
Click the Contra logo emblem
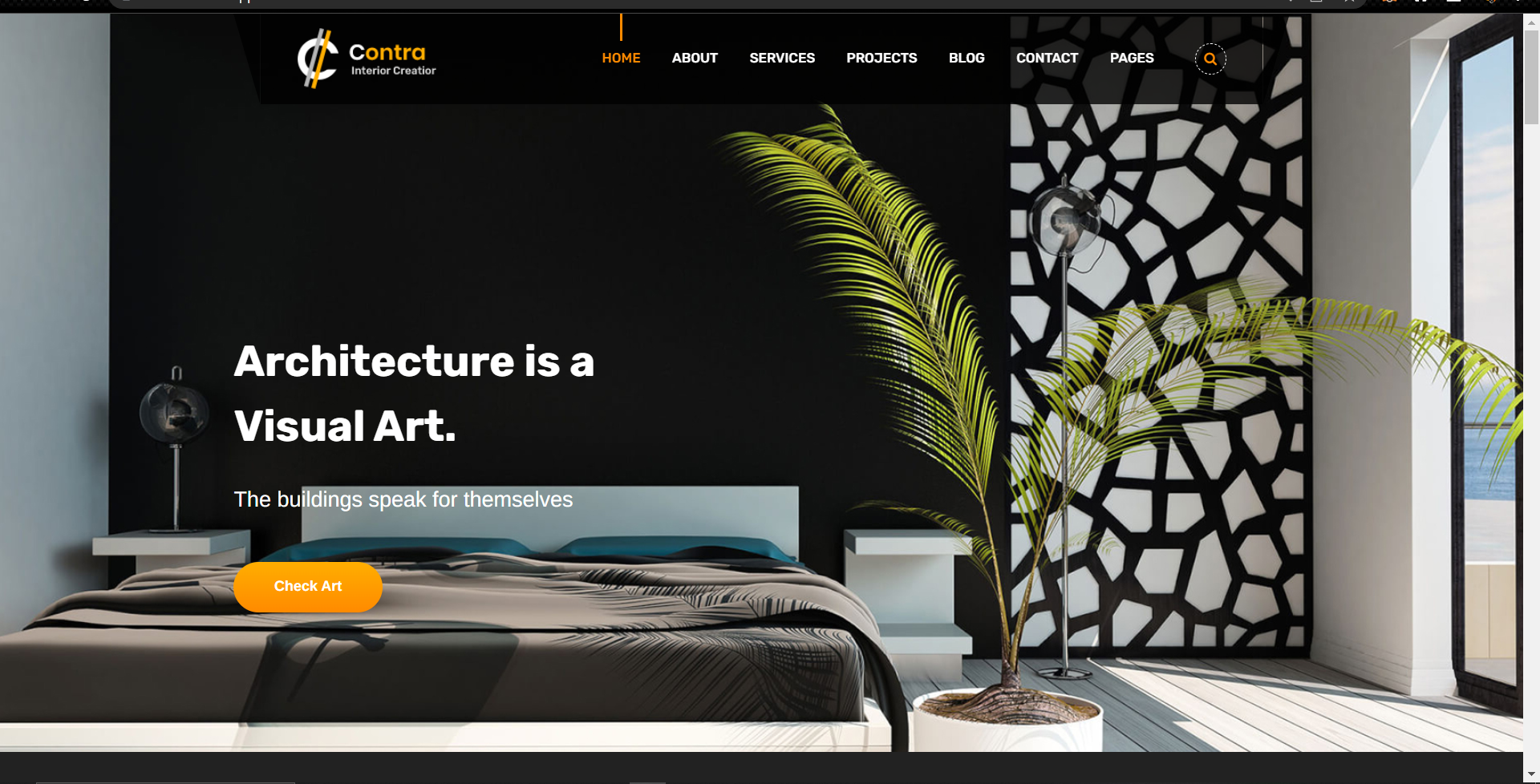318,59
